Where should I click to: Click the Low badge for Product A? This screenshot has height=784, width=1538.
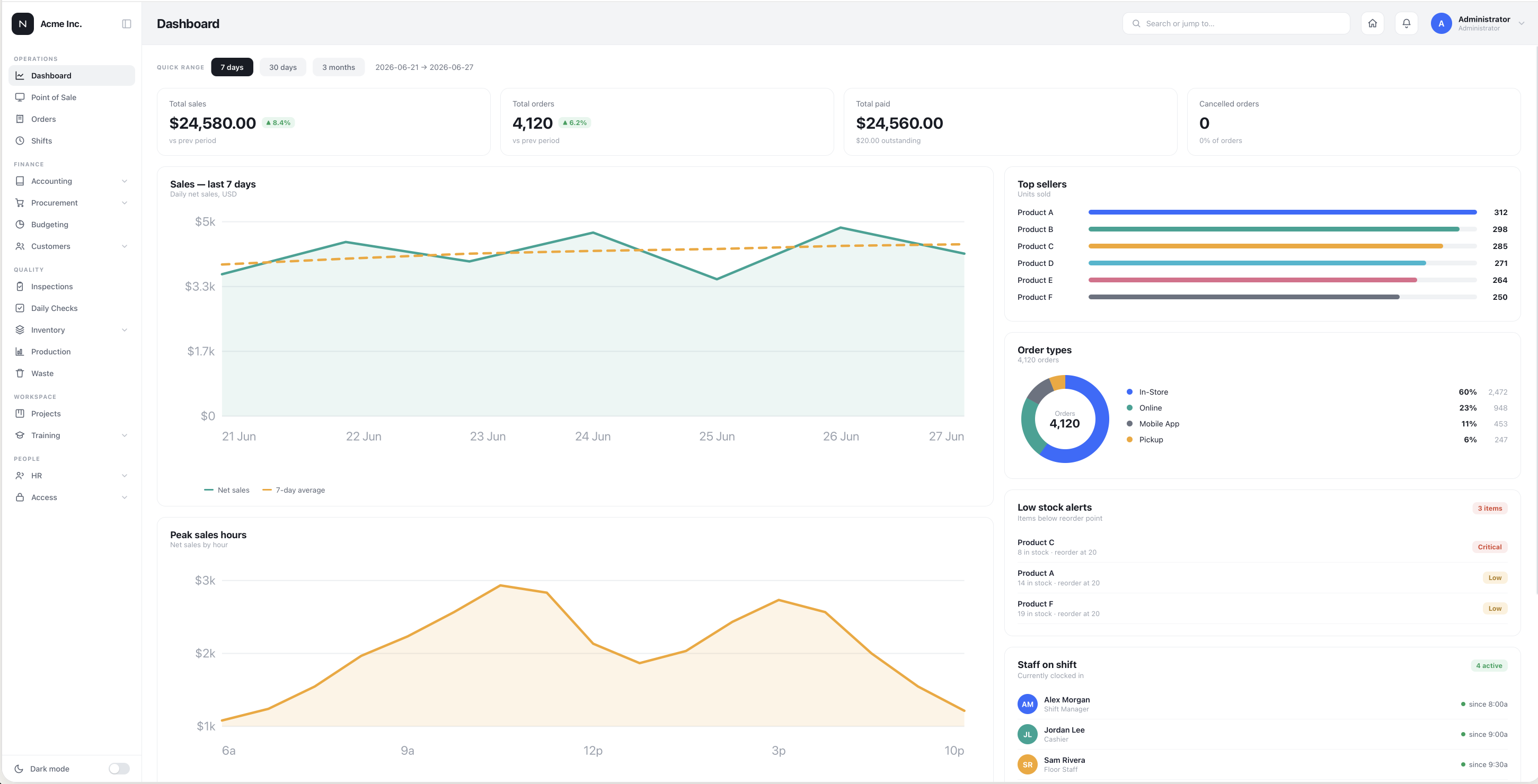pos(1495,578)
